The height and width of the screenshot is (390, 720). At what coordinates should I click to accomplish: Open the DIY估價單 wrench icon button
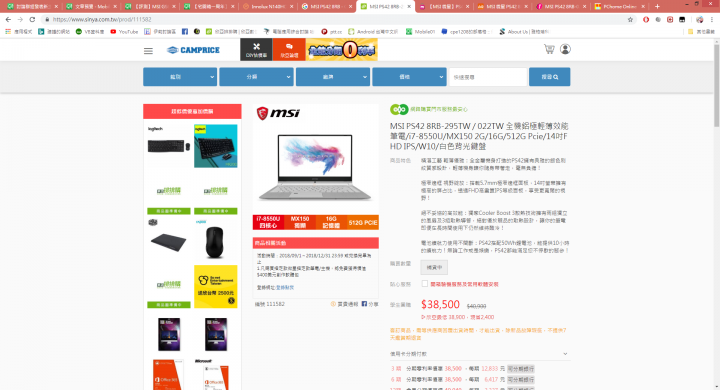[x=256, y=50]
